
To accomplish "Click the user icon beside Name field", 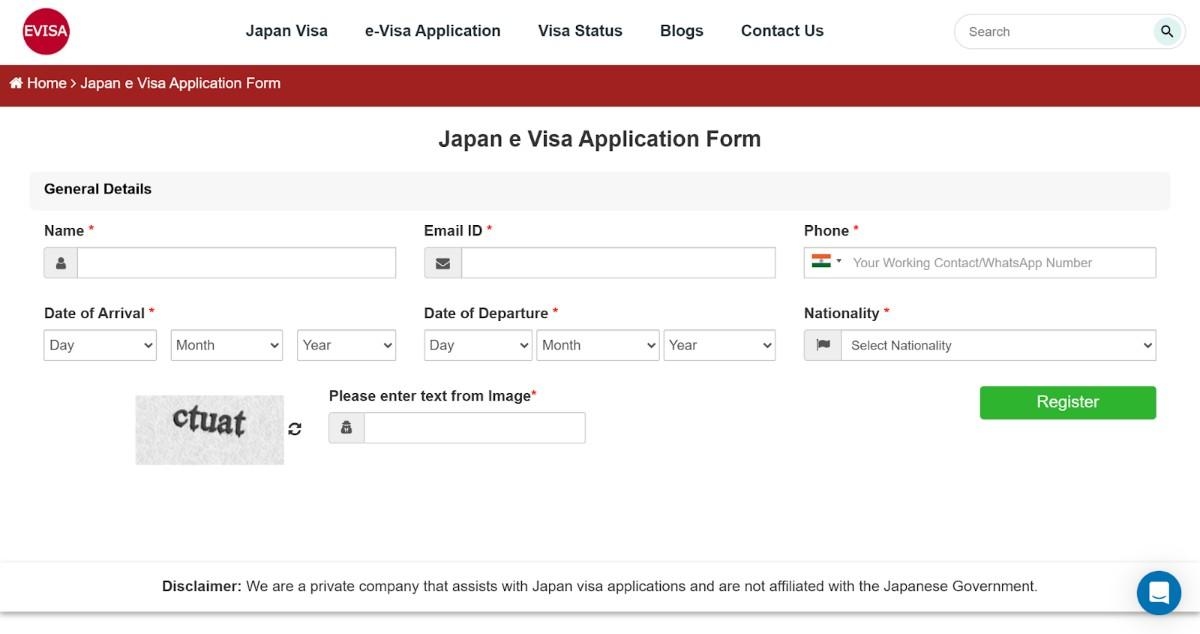I will (61, 263).
